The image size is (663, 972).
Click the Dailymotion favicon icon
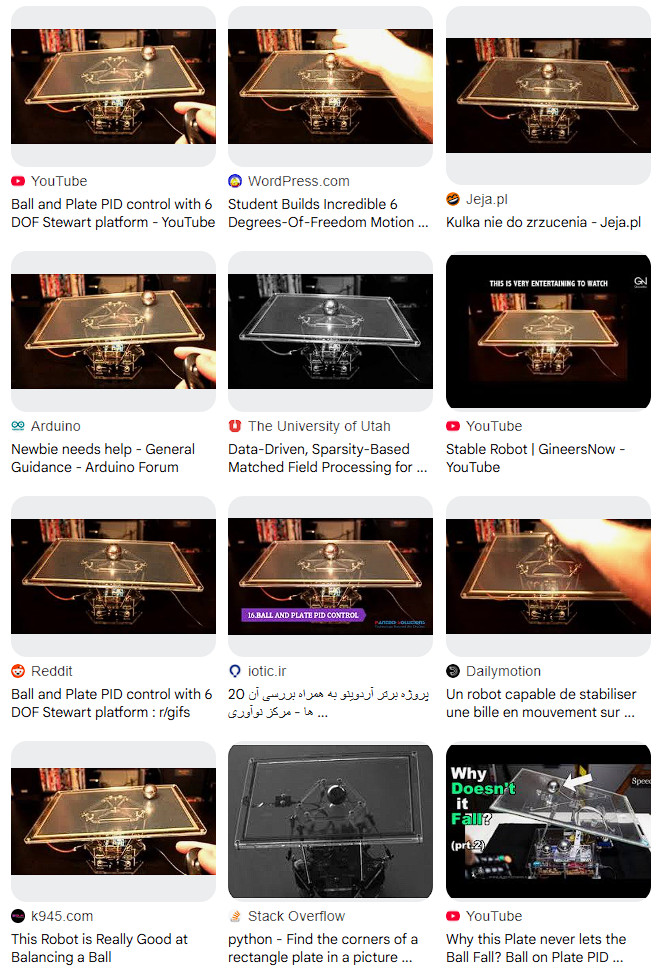[453, 671]
